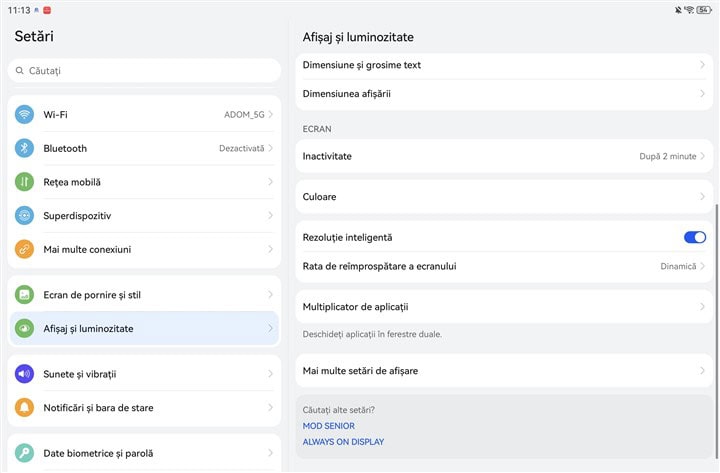
Task: Open Mai multe setări de afișare chevron
Action: coord(702,371)
